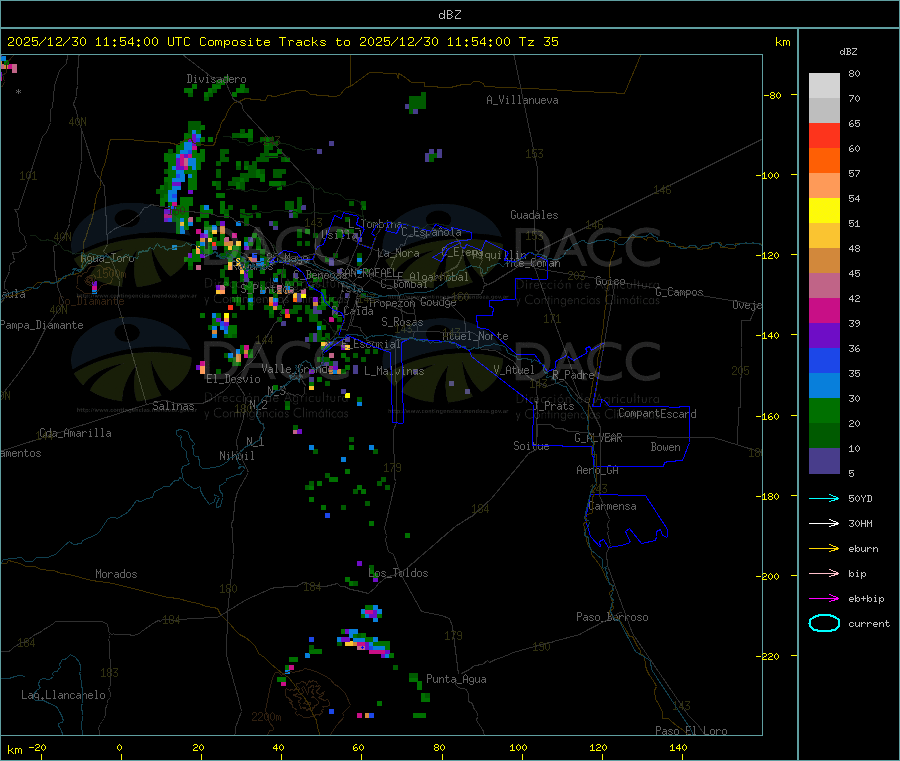Click the cyan 50YD arrow legend icon

824,498
